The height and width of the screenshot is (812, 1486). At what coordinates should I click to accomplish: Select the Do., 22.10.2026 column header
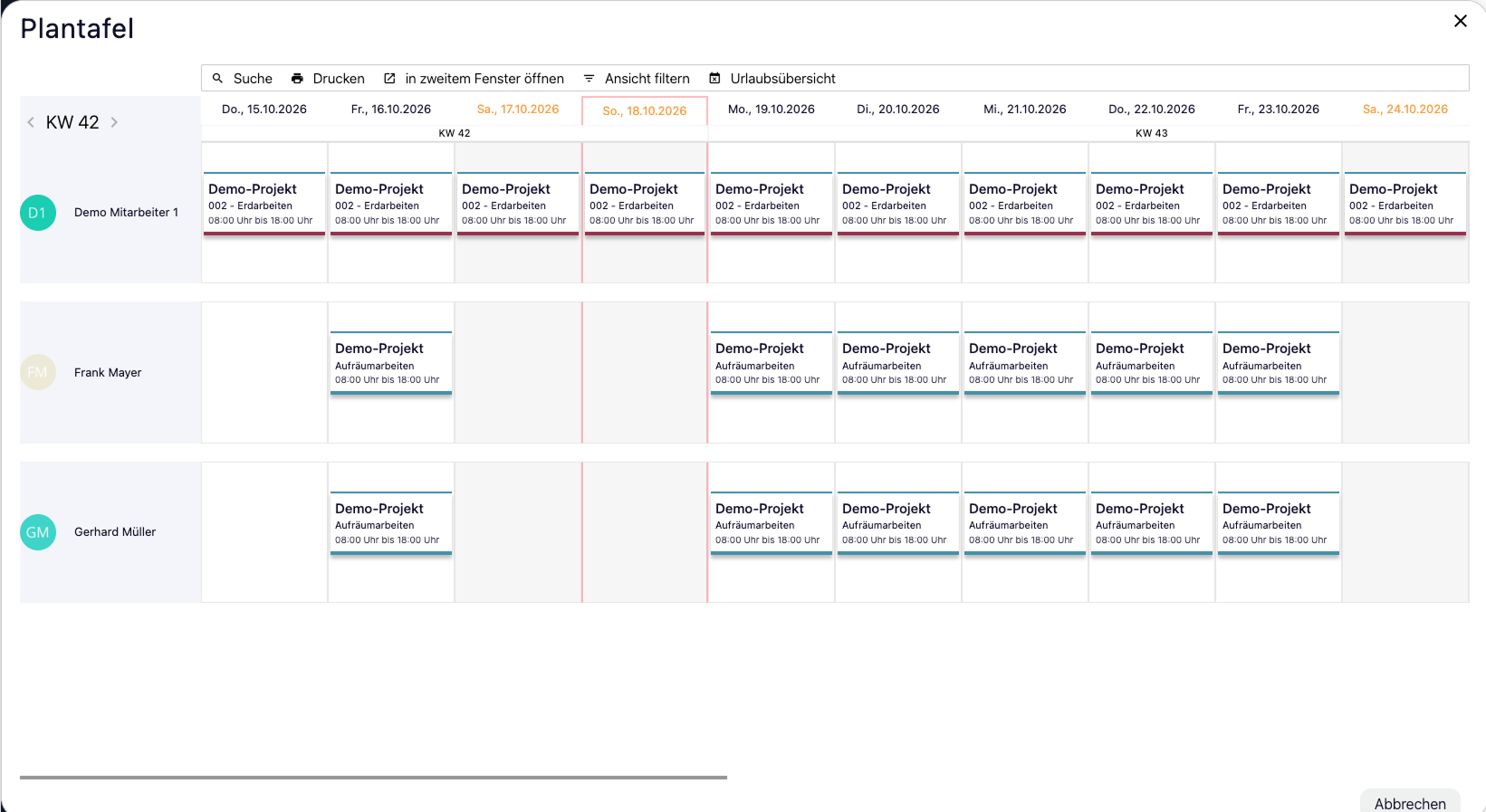(x=1152, y=110)
